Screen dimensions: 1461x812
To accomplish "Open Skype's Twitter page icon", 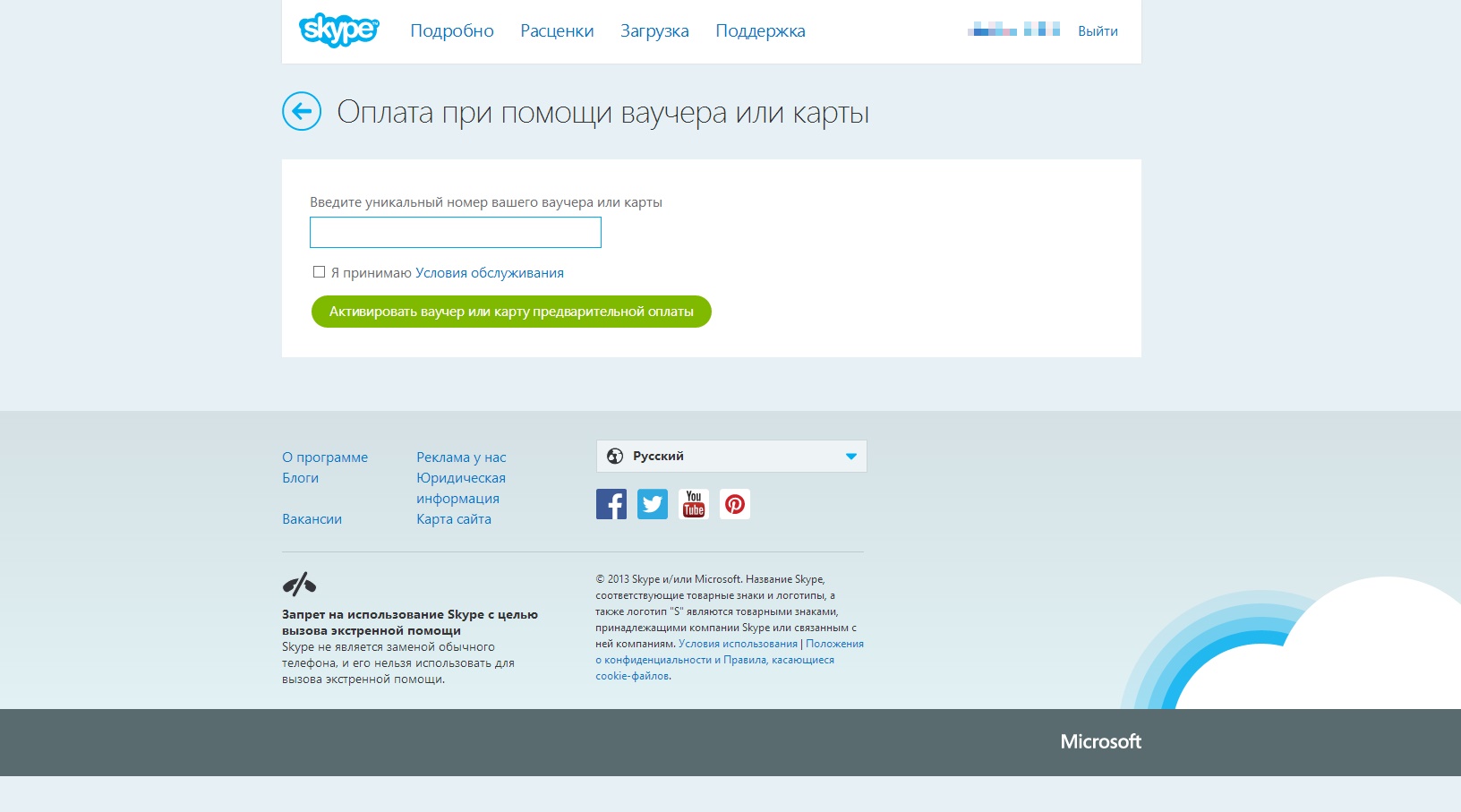I will coord(653,504).
